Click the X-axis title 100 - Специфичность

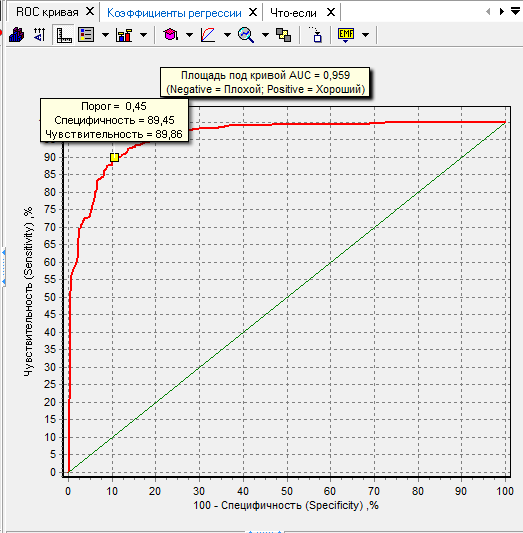(286, 505)
